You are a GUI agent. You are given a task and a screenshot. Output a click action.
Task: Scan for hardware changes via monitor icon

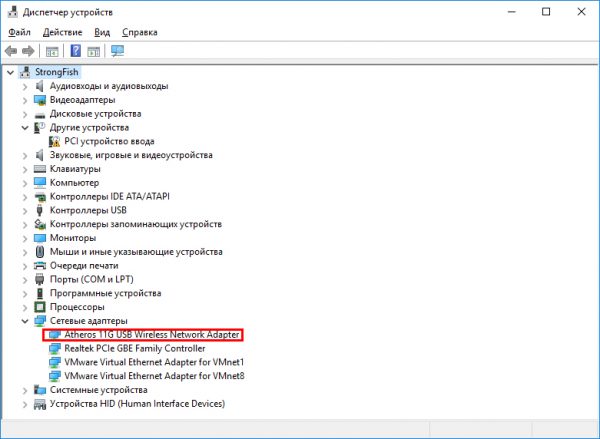[117, 51]
